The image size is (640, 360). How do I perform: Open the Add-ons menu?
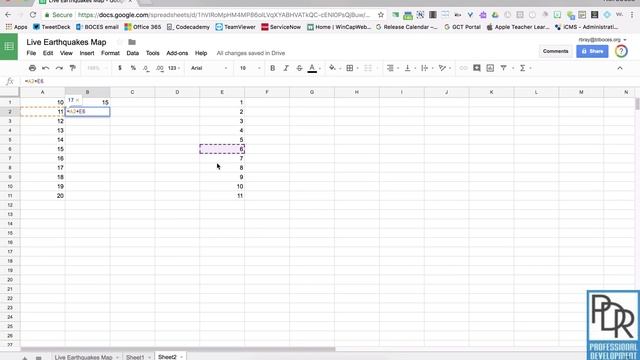[177, 53]
